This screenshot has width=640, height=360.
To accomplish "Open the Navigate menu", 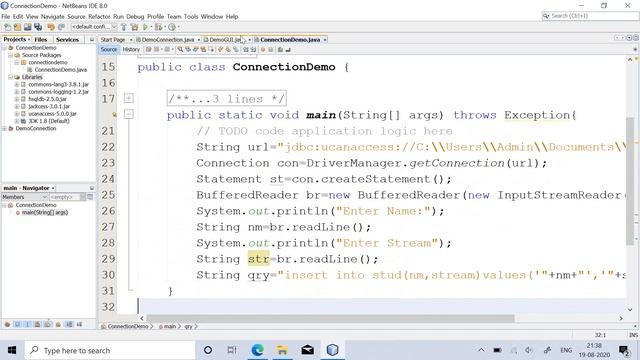I will pos(53,17).
